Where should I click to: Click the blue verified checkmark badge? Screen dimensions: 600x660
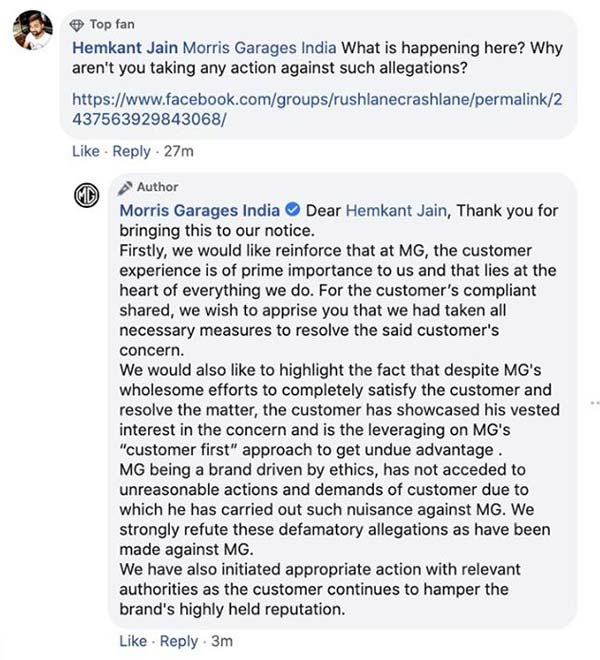click(x=293, y=210)
